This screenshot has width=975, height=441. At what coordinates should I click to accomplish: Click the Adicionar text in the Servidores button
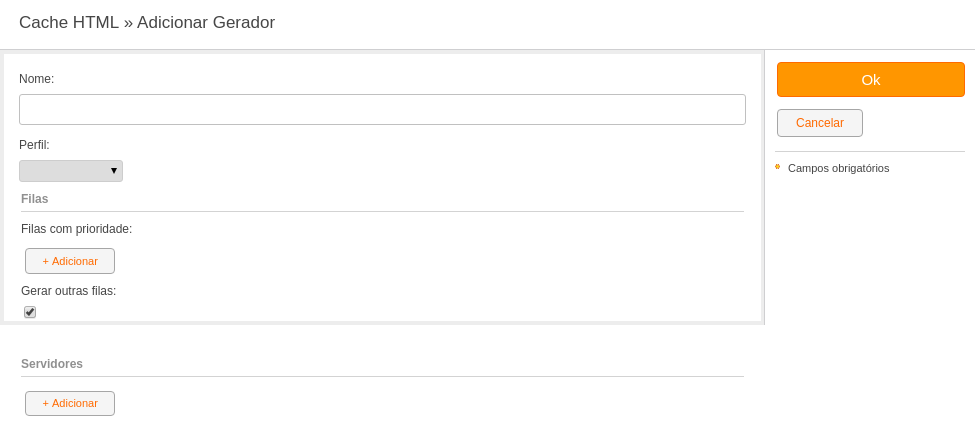[75, 404]
